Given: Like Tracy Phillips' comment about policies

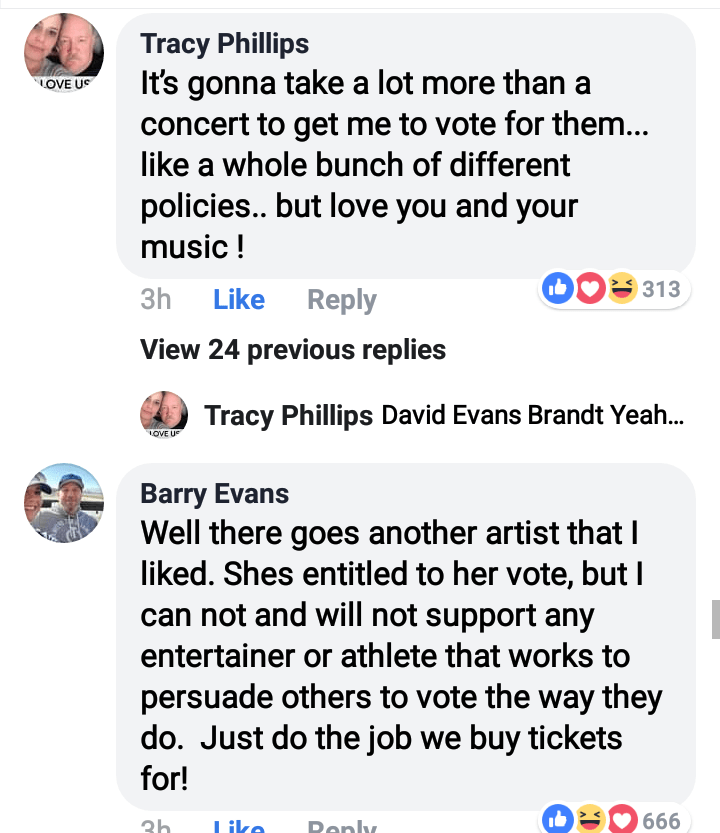Looking at the screenshot, I should coord(239,300).
